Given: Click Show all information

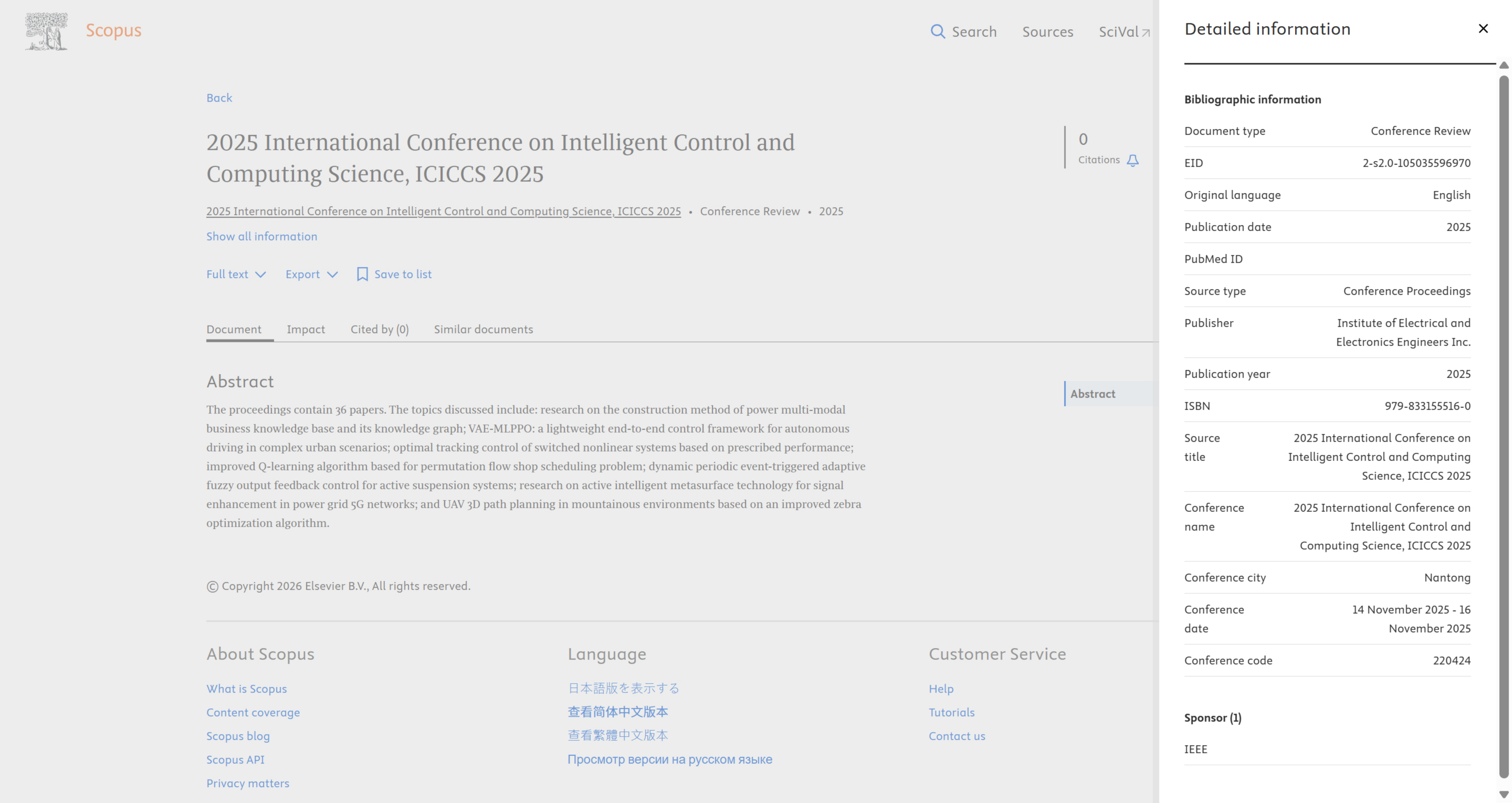Looking at the screenshot, I should click(262, 236).
